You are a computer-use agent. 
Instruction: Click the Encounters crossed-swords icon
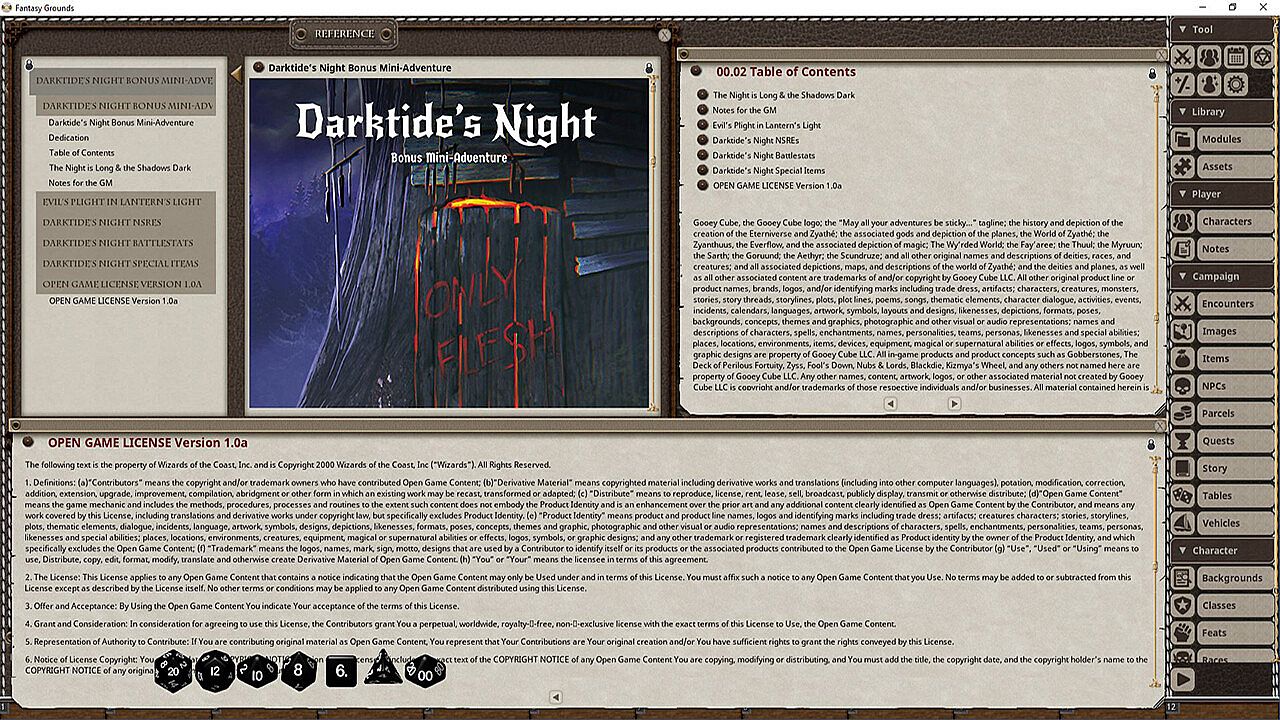pos(1183,304)
